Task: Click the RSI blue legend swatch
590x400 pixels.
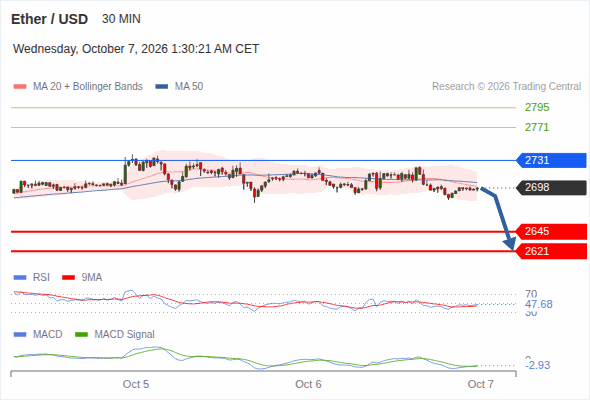Action: (x=20, y=278)
